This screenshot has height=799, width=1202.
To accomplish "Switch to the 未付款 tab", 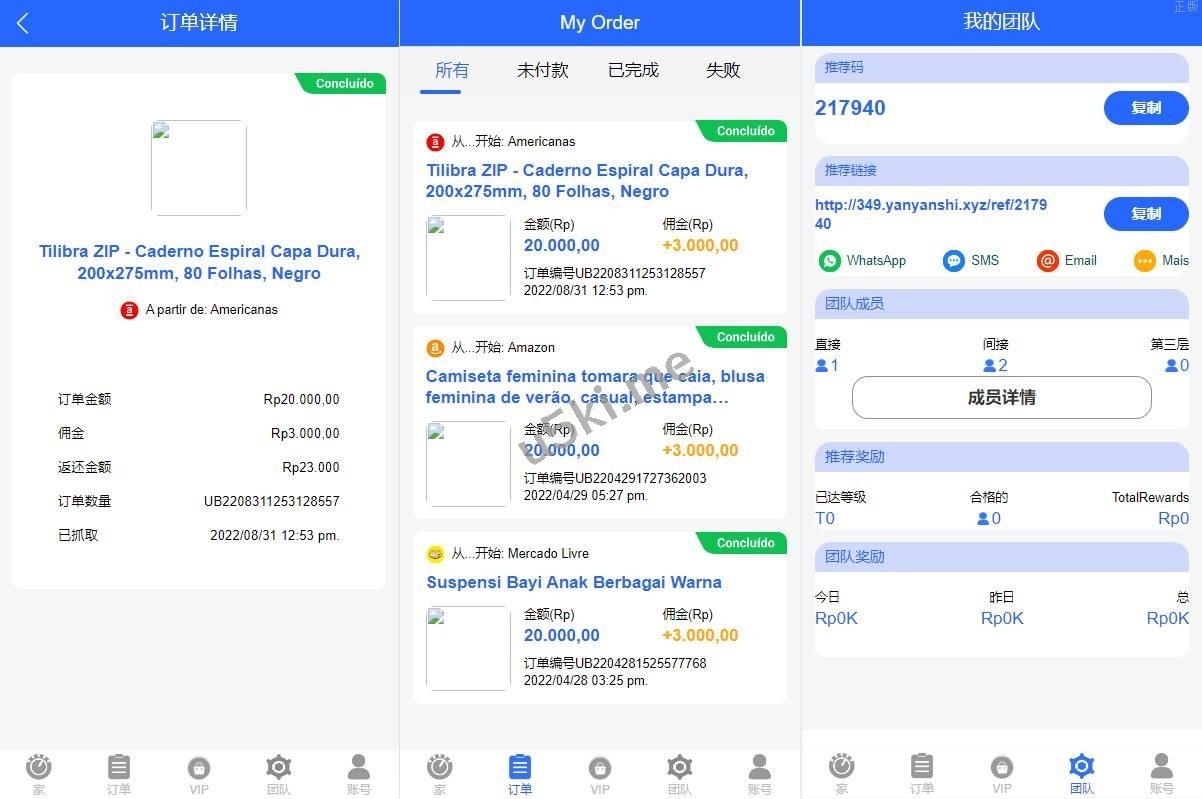I will pyautogui.click(x=542, y=70).
